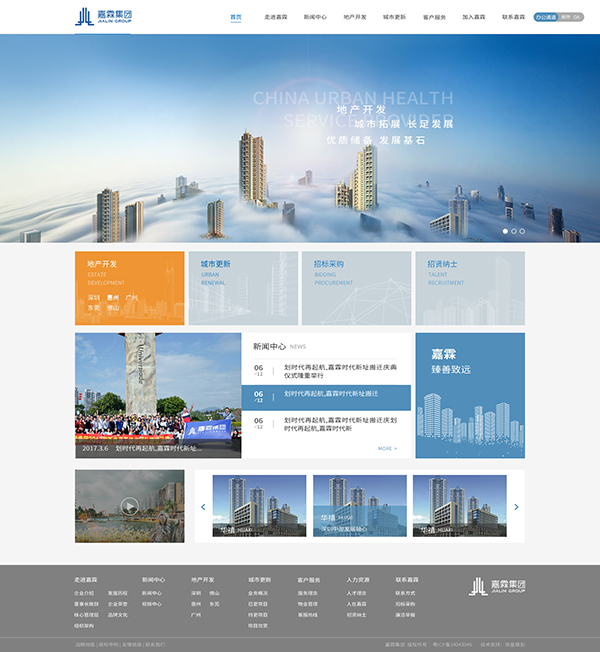Open 客户服务 in top navigation
Screen dimensions: 600x652
click(434, 17)
